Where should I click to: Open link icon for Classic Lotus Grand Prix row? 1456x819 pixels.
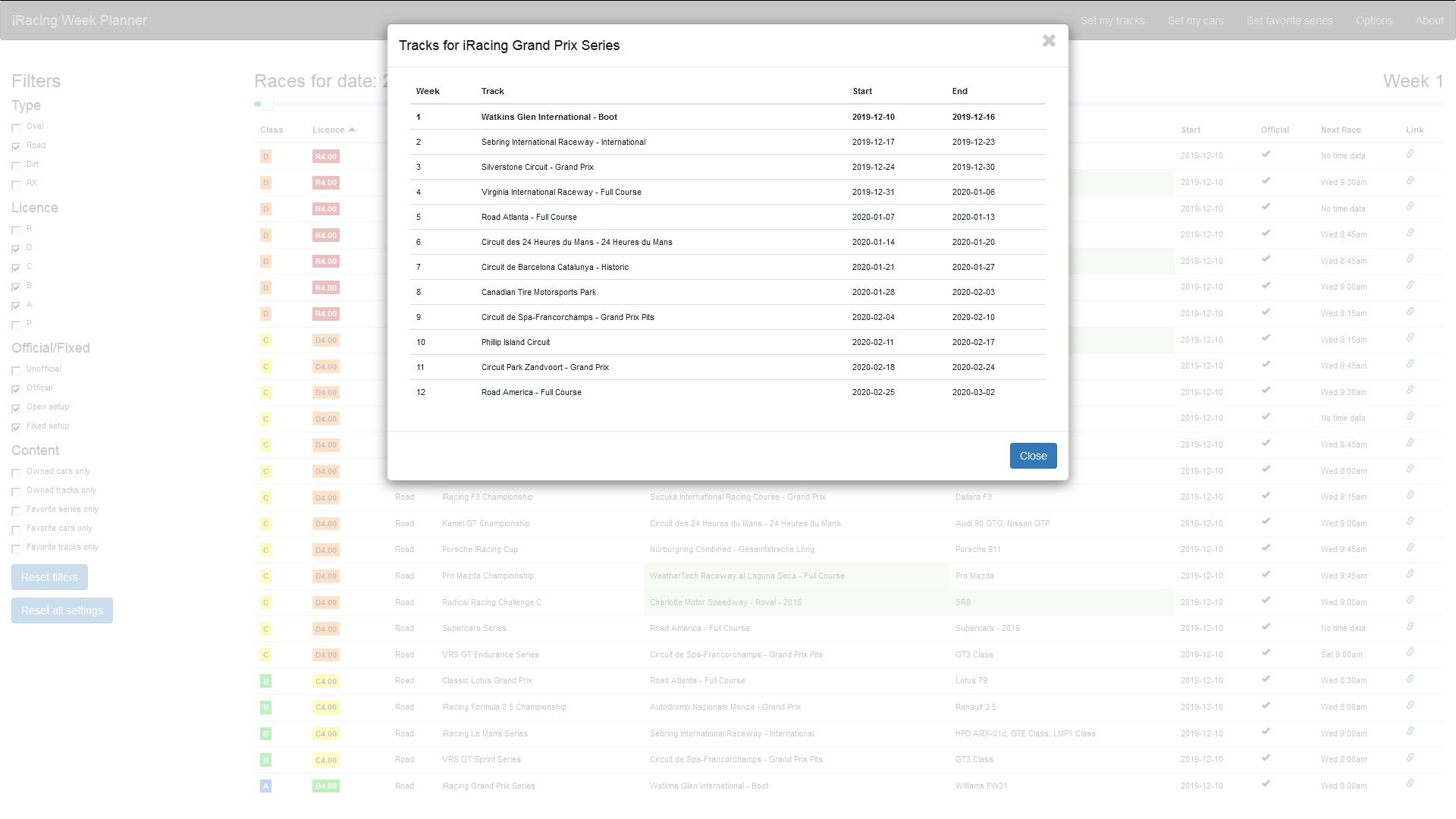[1410, 679]
